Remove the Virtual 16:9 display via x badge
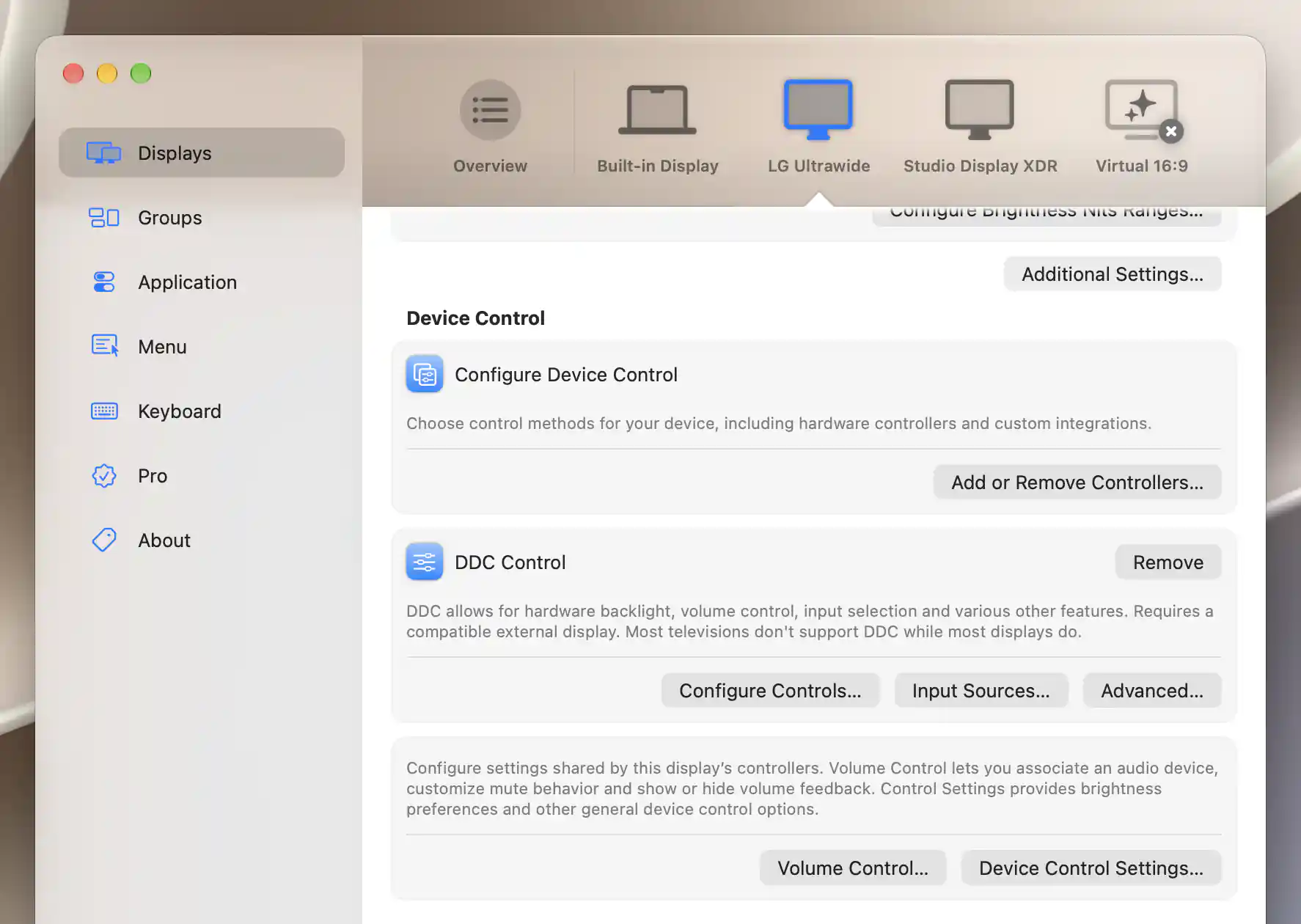This screenshot has height=924, width=1301. [x=1171, y=131]
